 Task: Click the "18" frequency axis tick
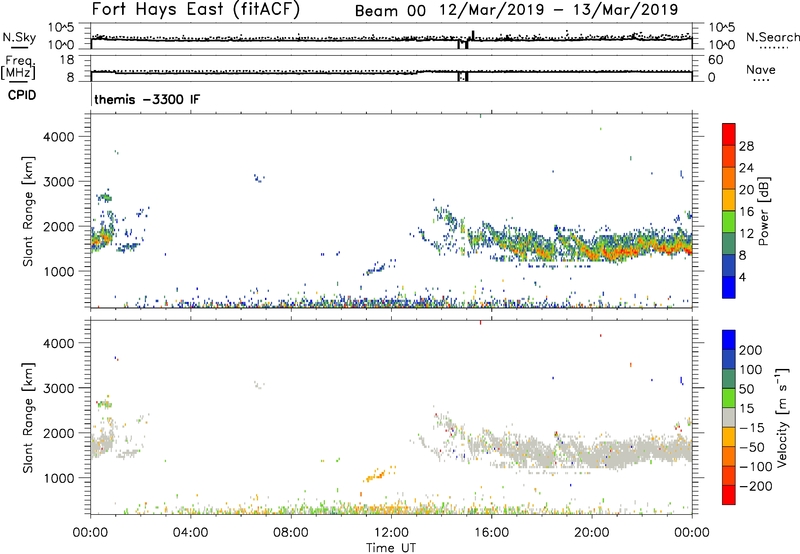[x=67, y=60]
